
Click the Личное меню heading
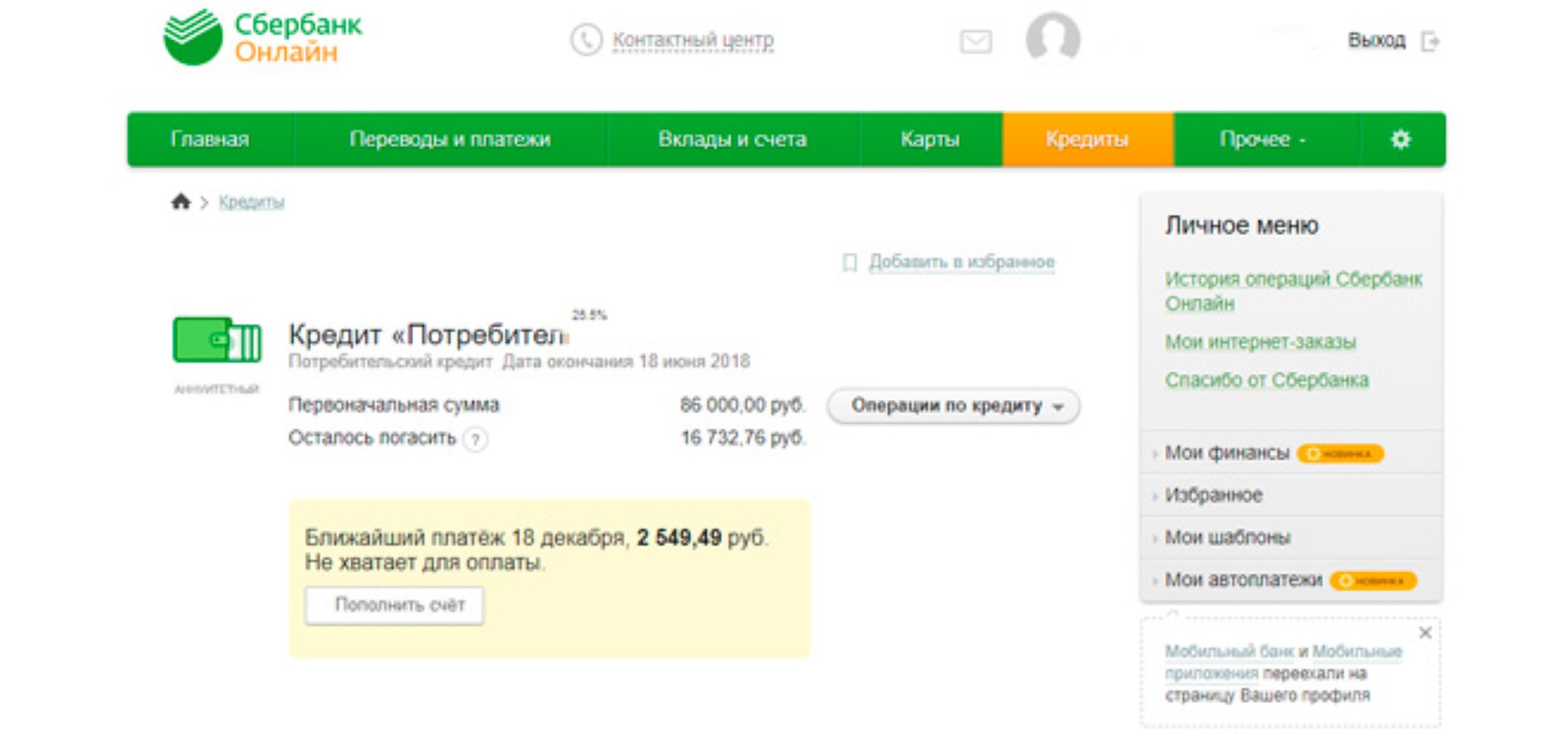1242,225
